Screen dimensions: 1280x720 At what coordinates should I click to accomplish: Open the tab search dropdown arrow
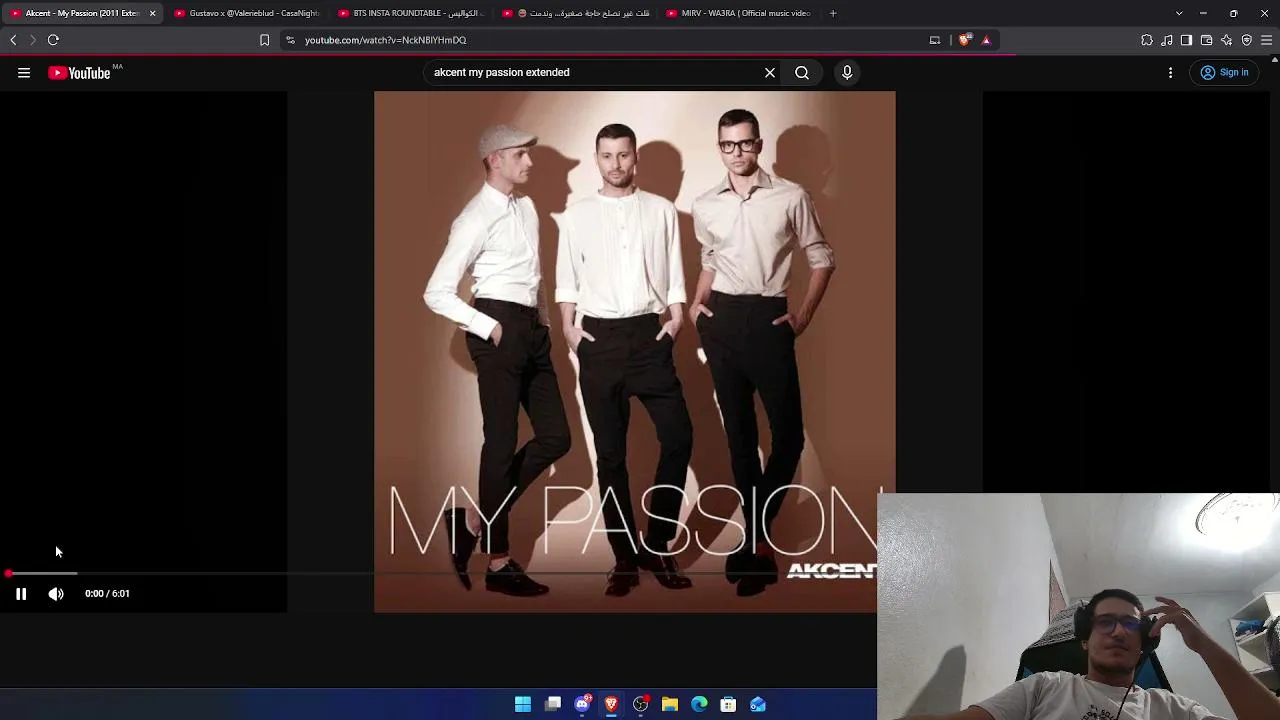coord(1179,13)
